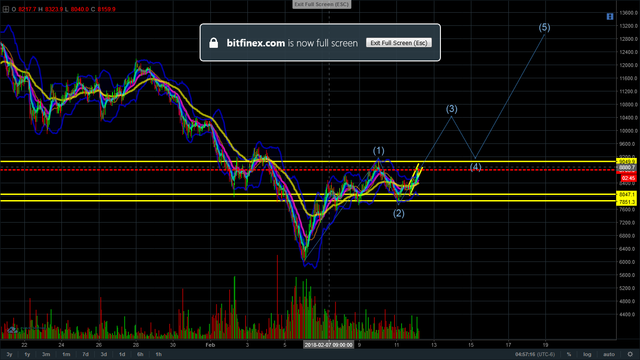Click the expand legend icon near OHLC values

click(x=6, y=9)
